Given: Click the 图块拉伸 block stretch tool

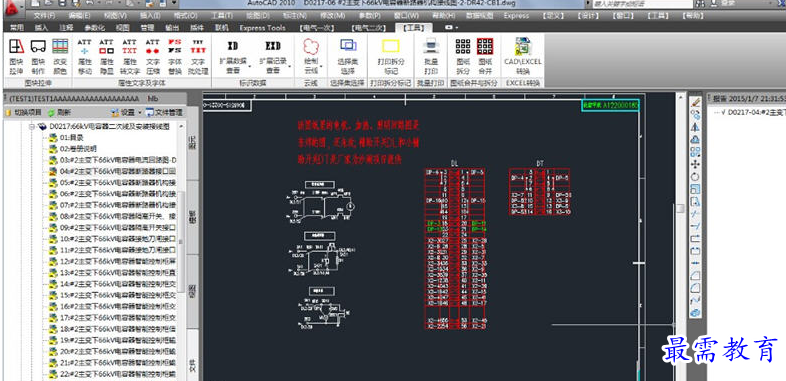Looking at the screenshot, I should [17, 56].
